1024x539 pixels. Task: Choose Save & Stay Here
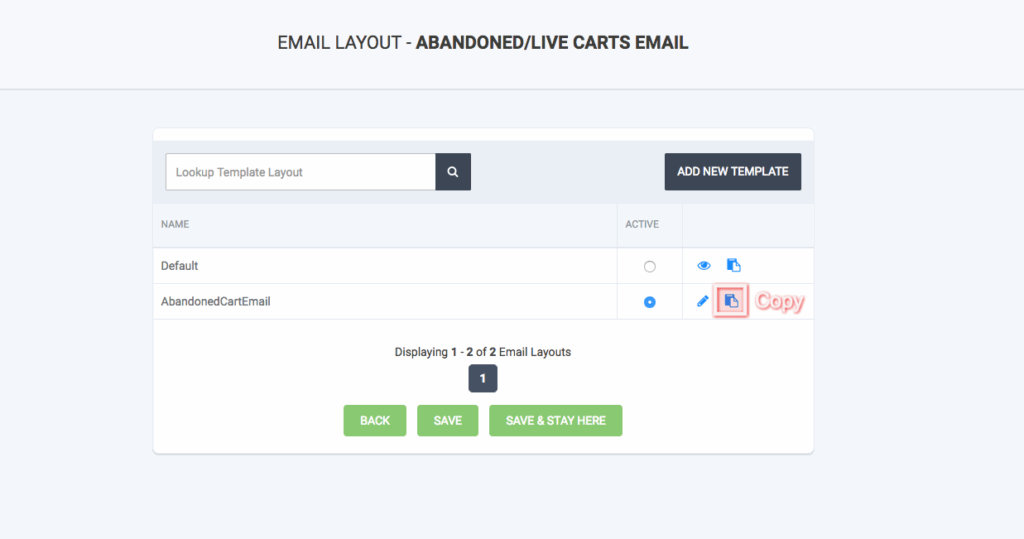pos(556,421)
